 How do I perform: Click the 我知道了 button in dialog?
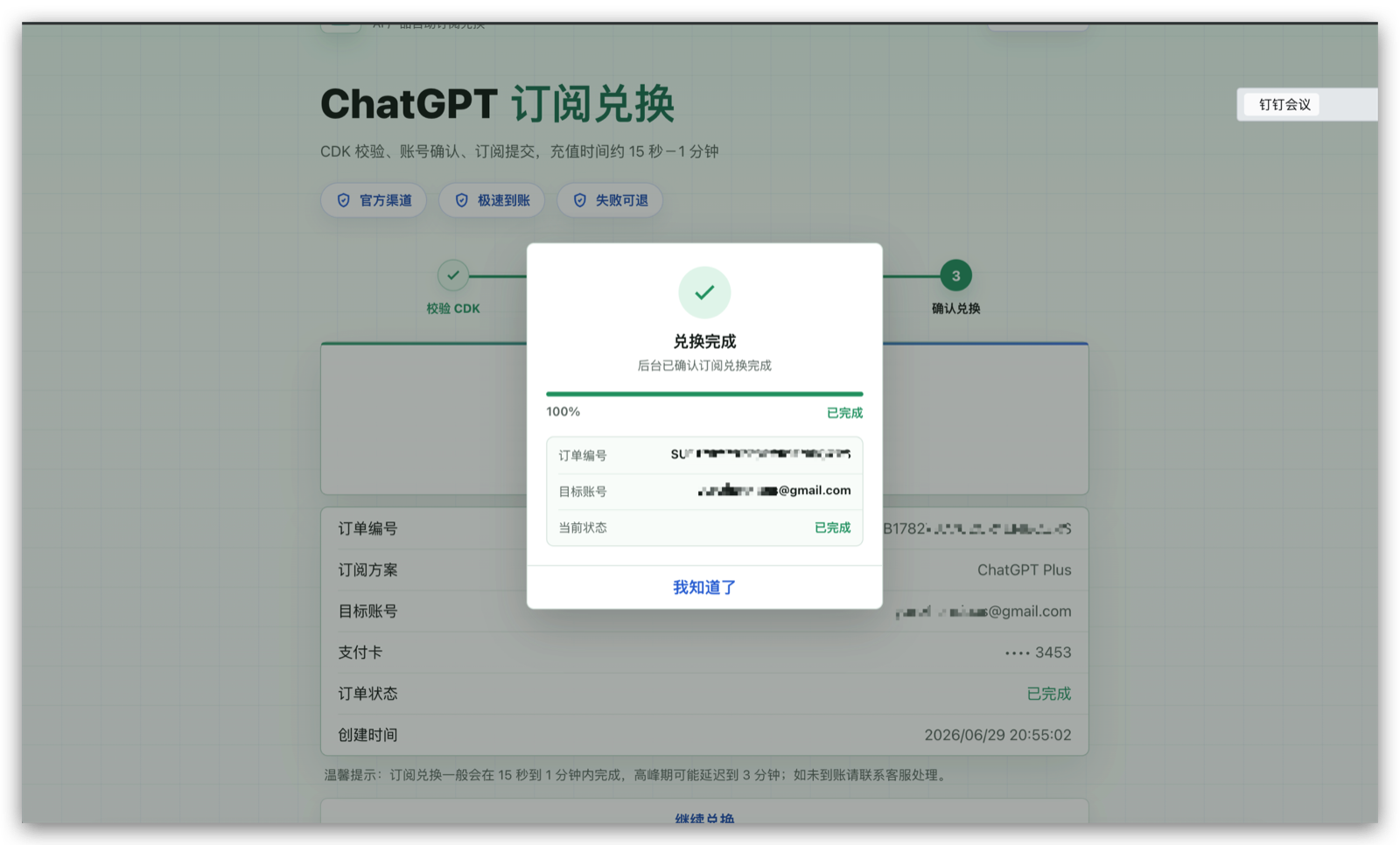704,587
